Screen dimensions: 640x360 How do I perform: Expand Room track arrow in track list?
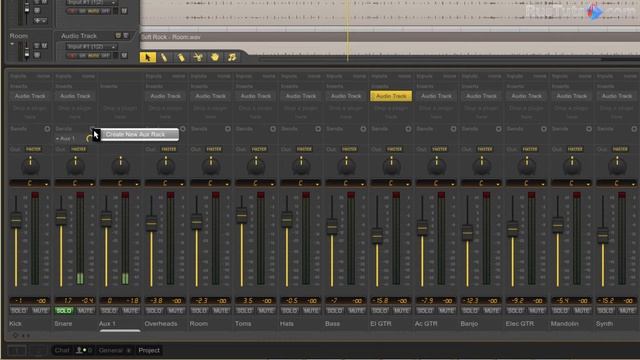tap(12, 44)
